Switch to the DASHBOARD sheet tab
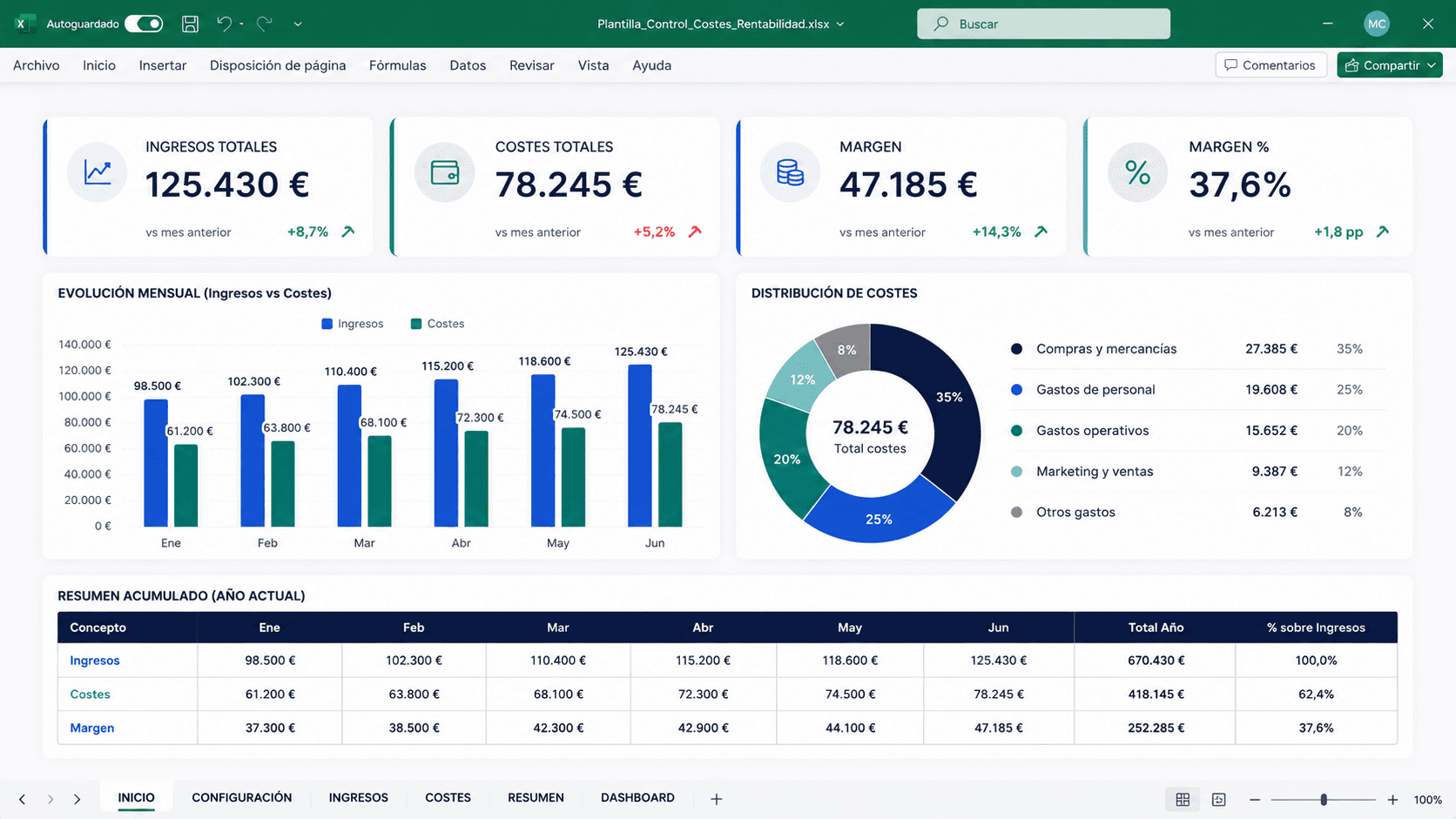This screenshot has height=819, width=1456. click(637, 798)
